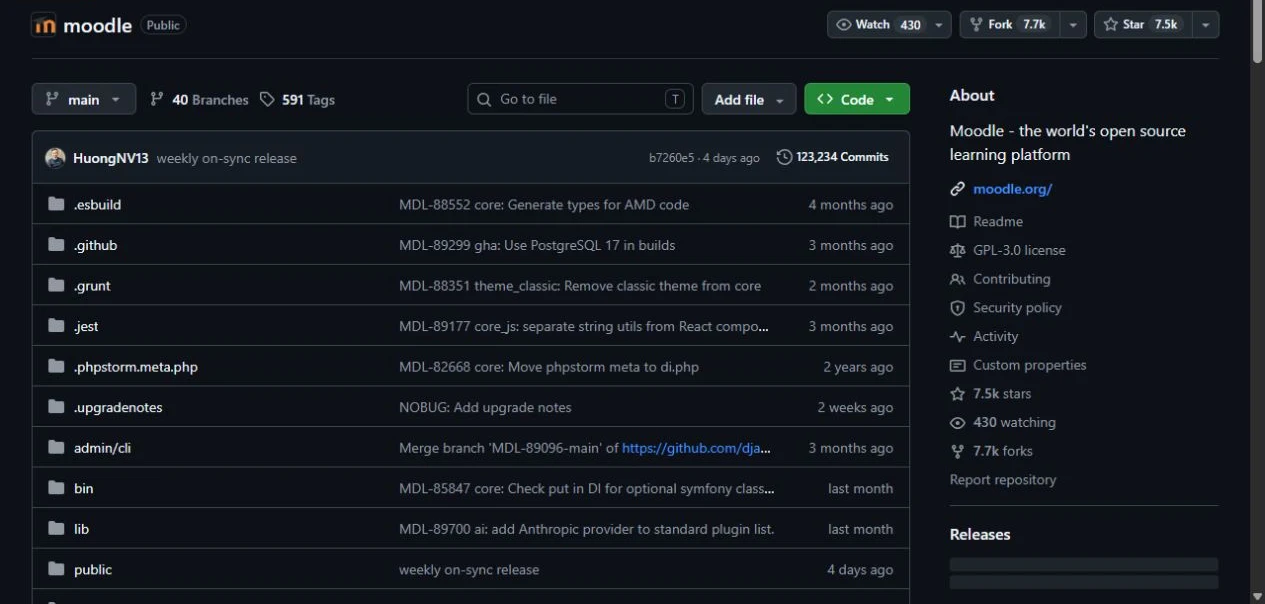Open commit 'NOBUG: Add upgrade notes'
The height and width of the screenshot is (604, 1265).
pyautogui.click(x=485, y=407)
